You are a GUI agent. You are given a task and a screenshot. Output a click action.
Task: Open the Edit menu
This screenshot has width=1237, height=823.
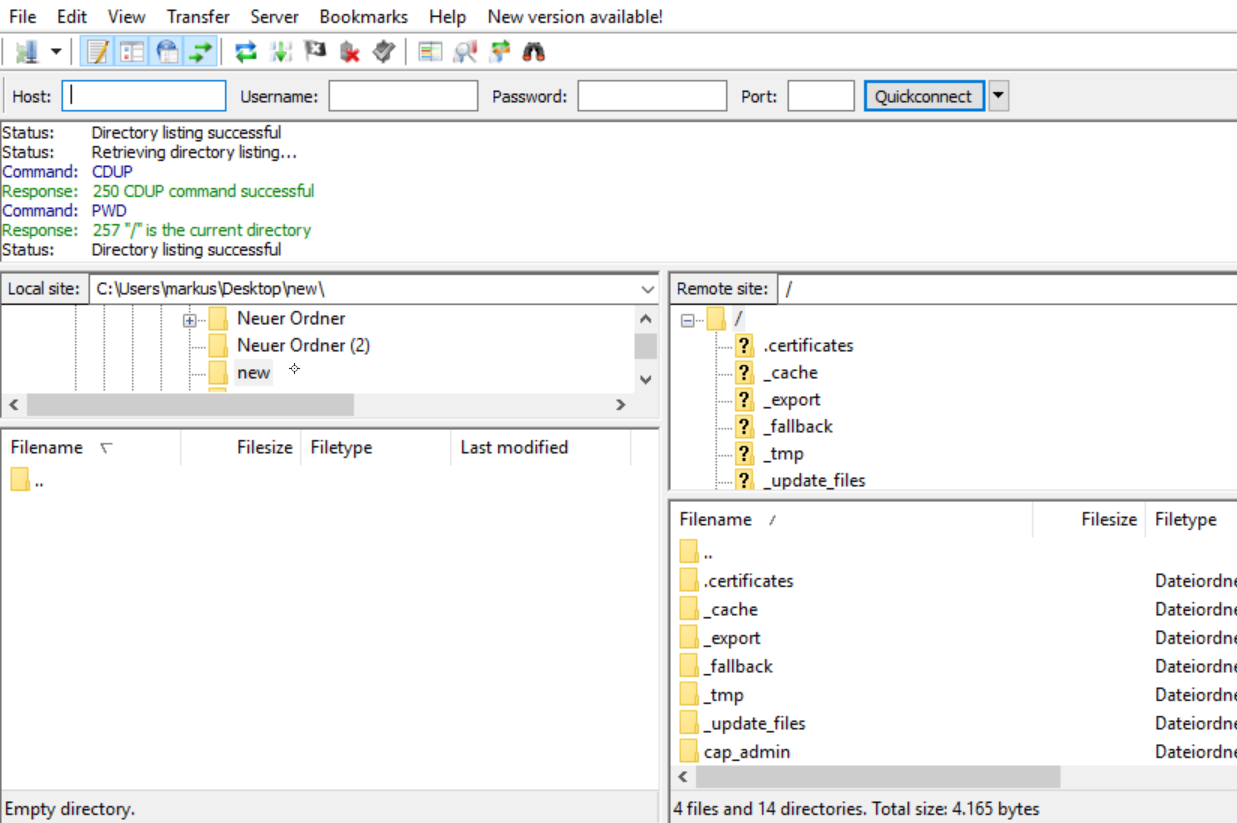pos(71,16)
